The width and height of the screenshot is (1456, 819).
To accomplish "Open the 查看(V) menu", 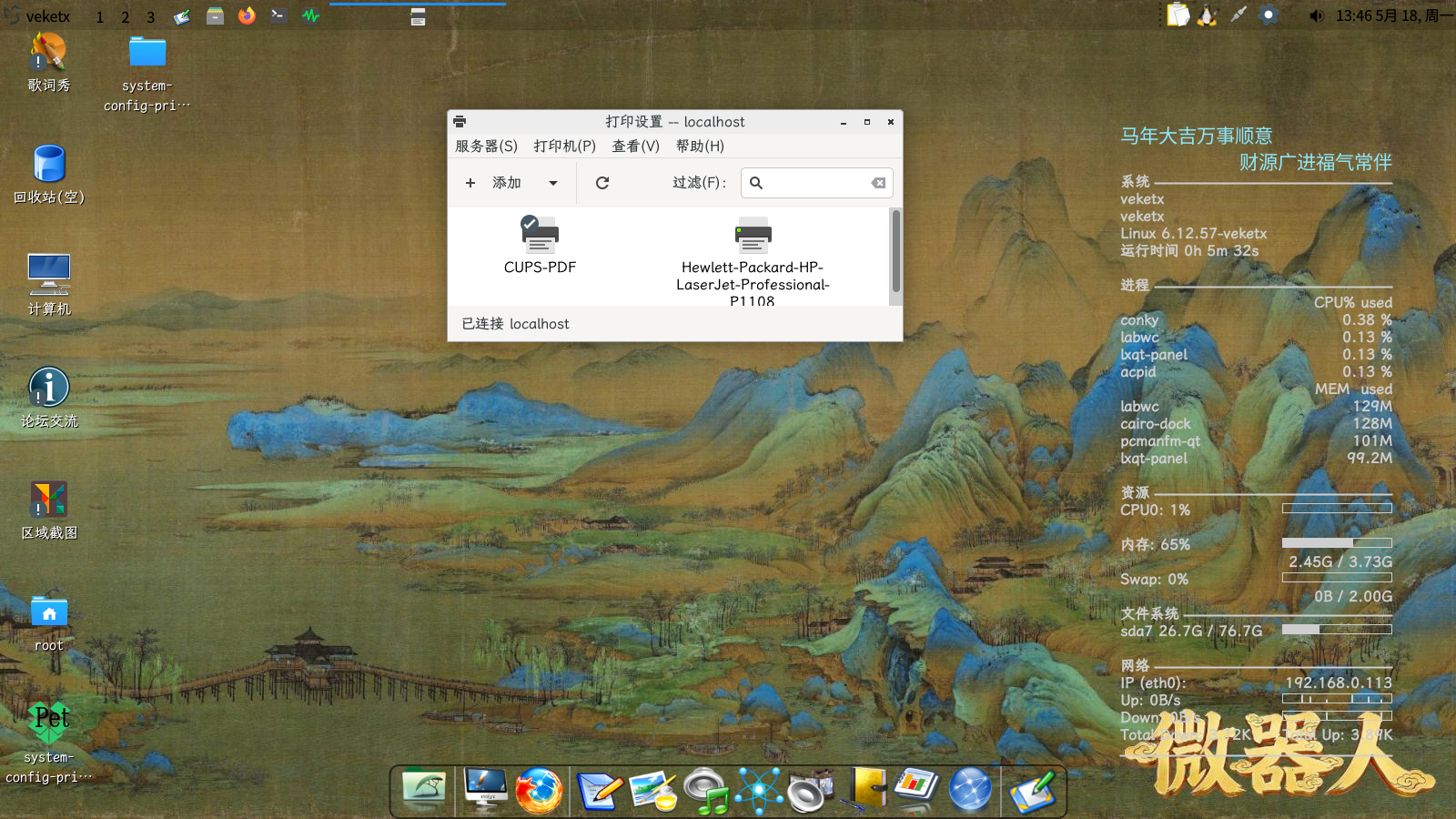I will point(635,146).
